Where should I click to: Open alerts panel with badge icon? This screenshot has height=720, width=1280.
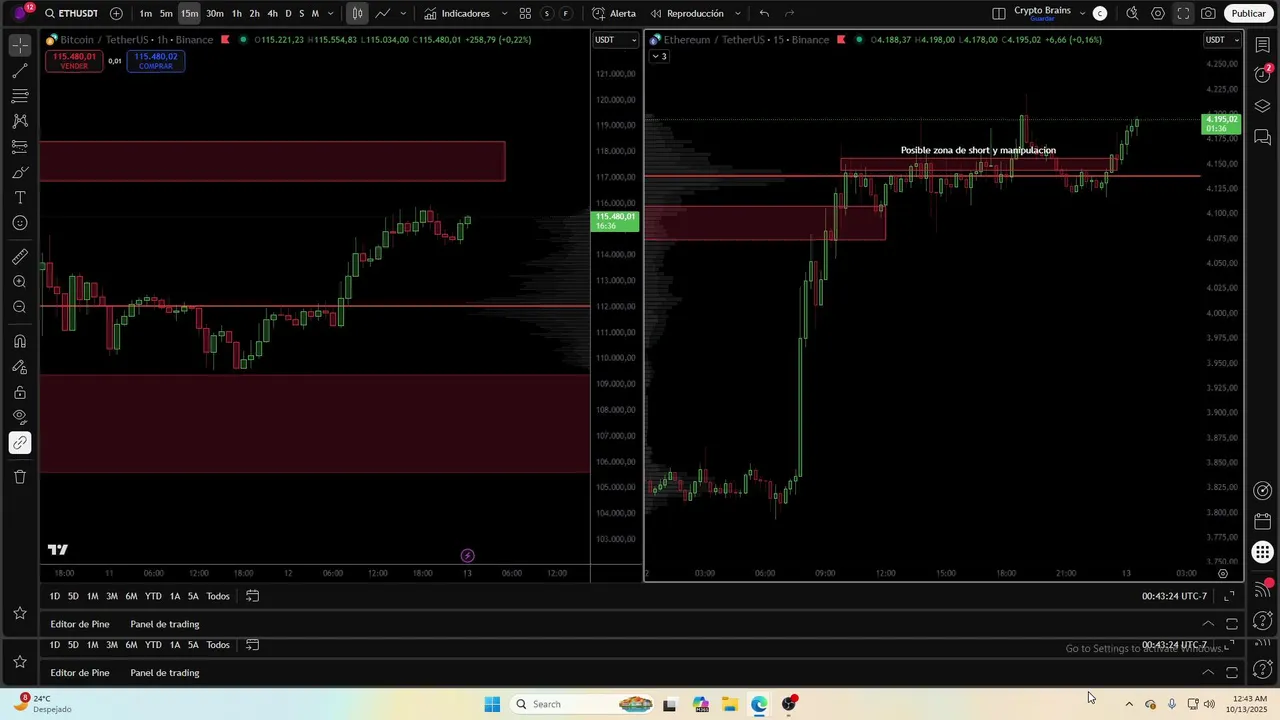pos(1263,74)
